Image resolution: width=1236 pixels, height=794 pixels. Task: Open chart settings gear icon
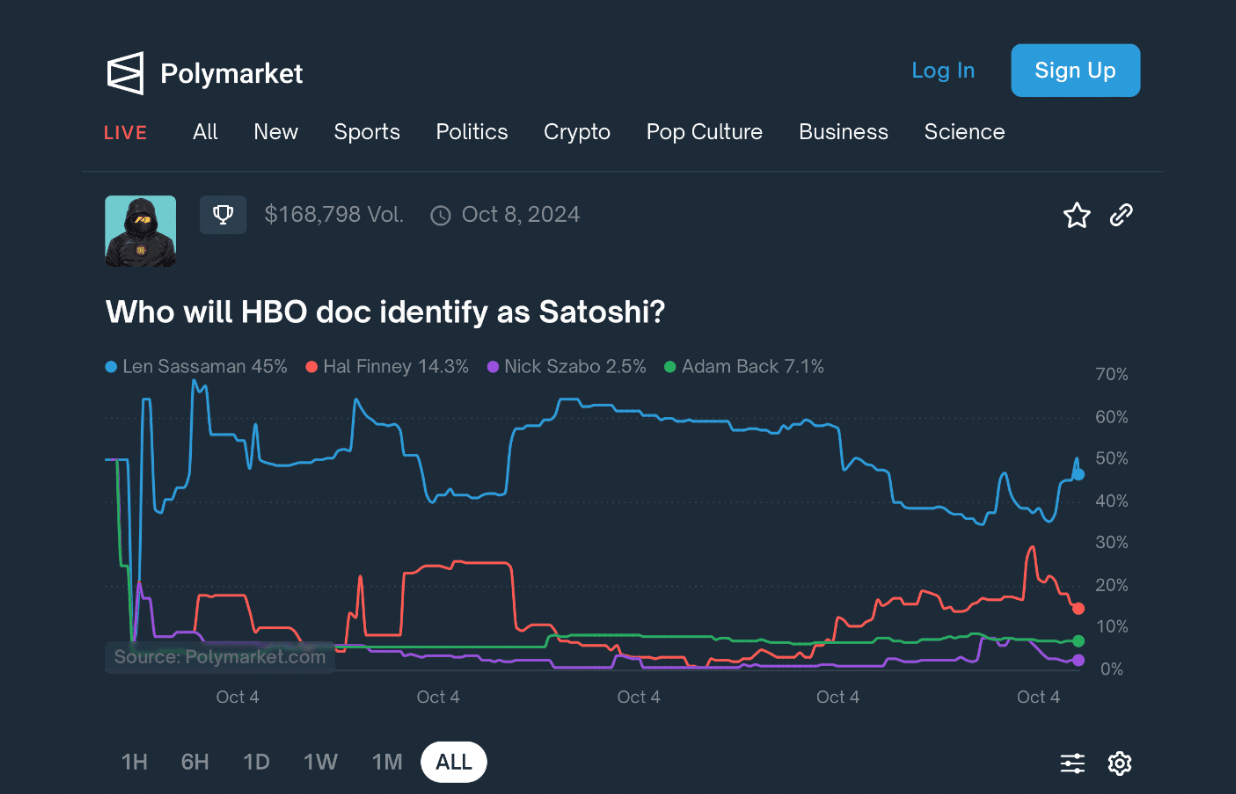click(1120, 764)
